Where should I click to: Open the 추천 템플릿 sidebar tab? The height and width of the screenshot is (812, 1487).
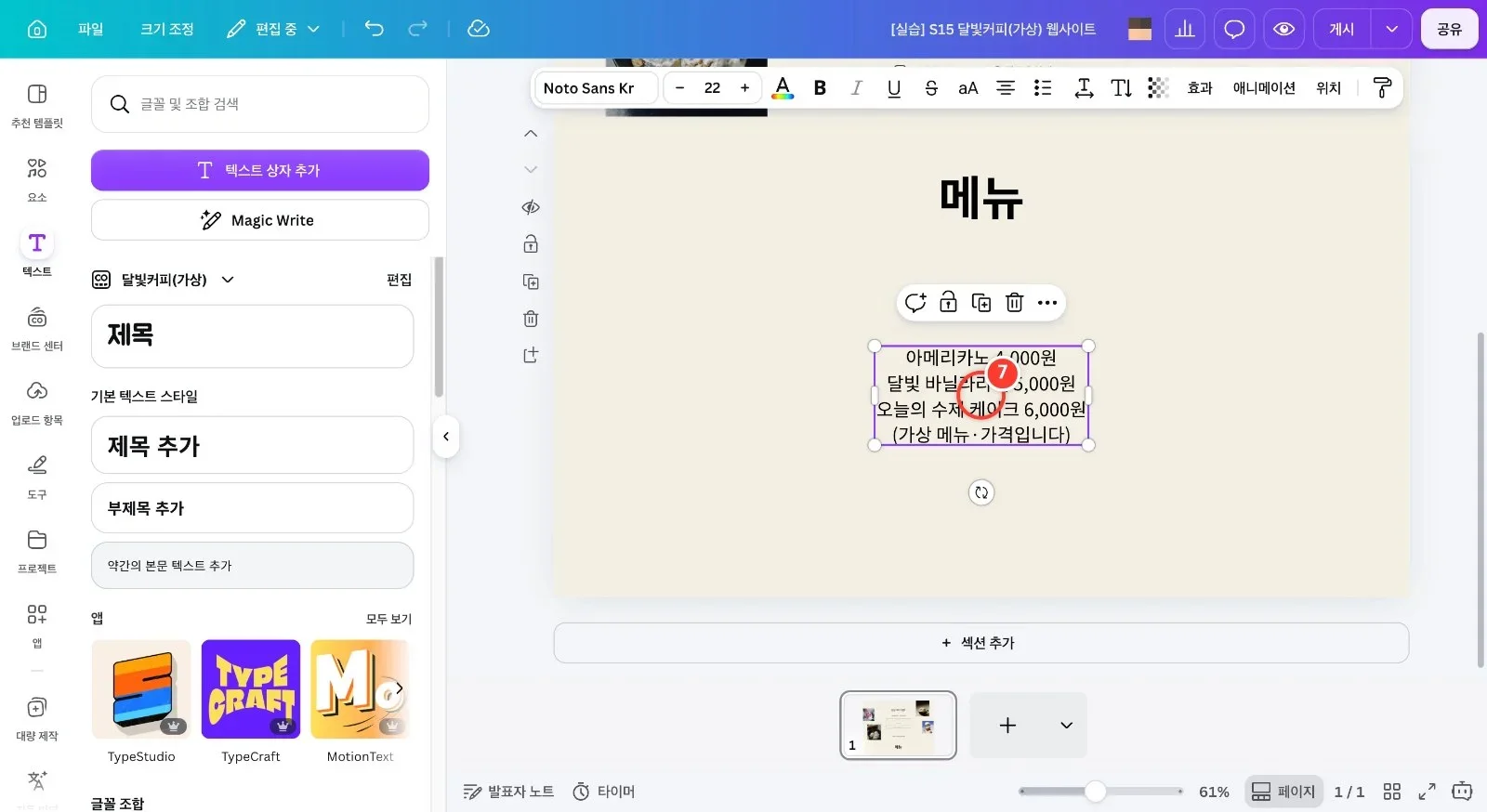pos(37,106)
